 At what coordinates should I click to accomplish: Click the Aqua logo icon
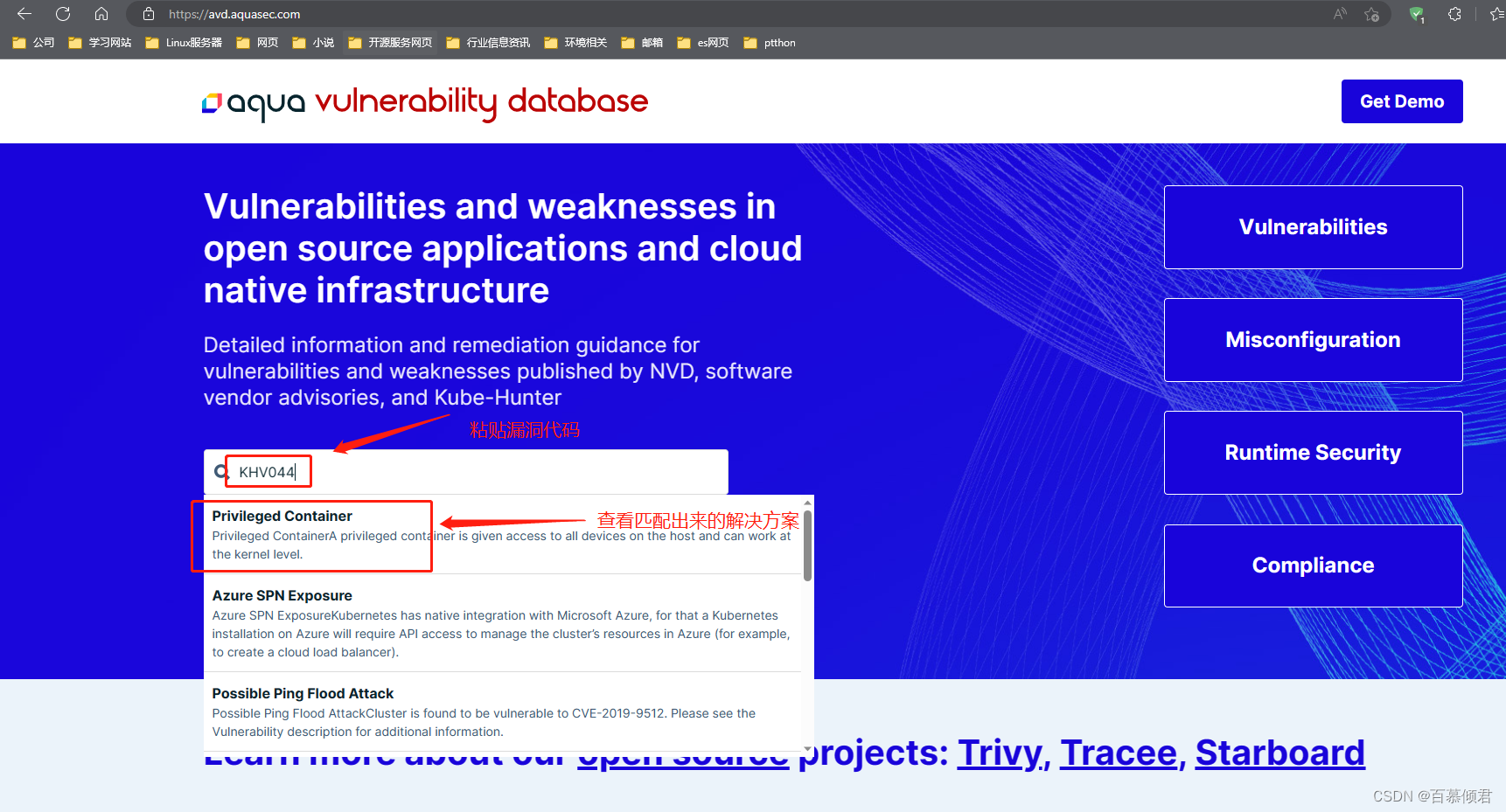212,103
